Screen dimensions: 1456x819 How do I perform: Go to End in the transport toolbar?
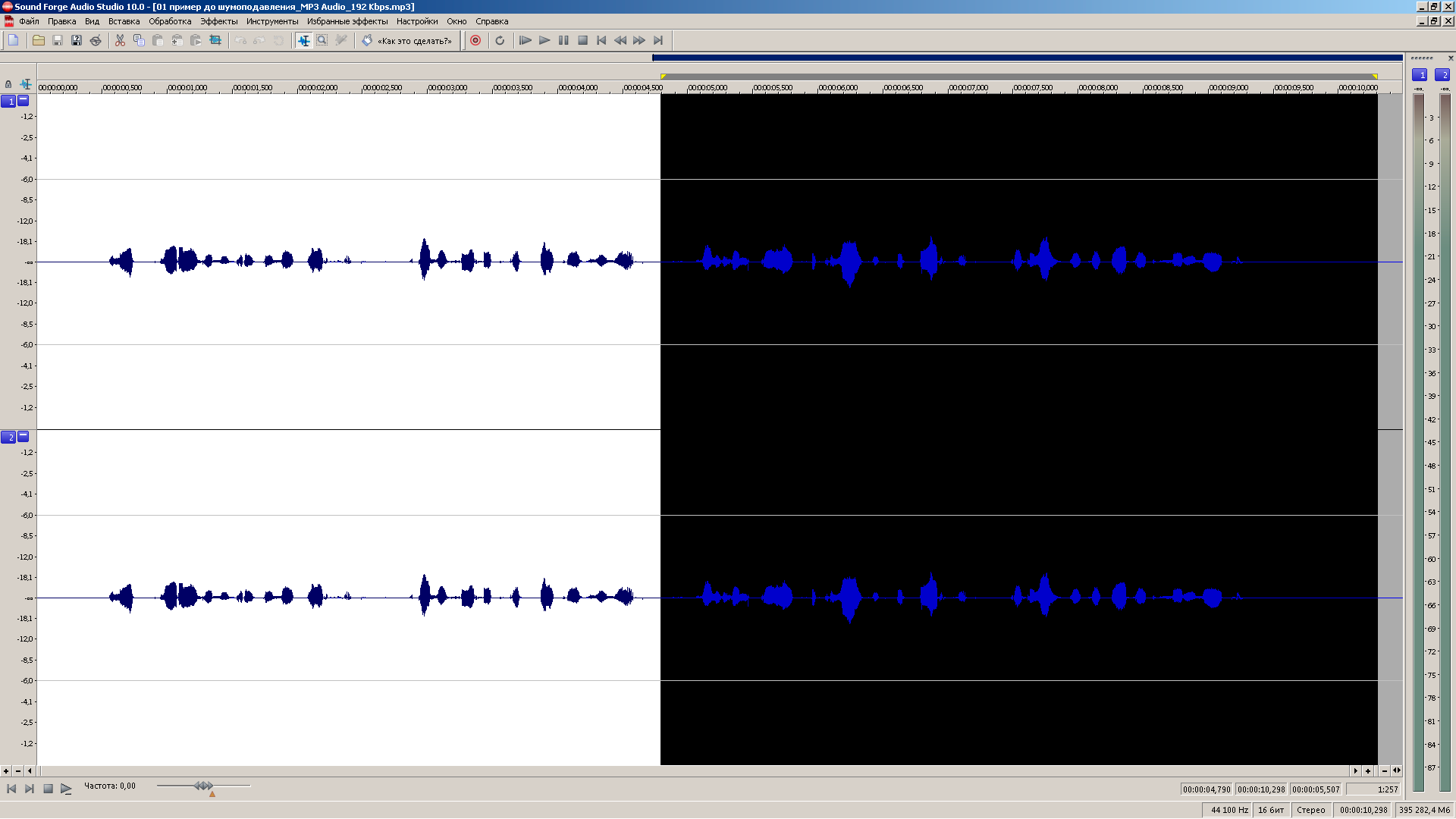pyautogui.click(x=658, y=40)
